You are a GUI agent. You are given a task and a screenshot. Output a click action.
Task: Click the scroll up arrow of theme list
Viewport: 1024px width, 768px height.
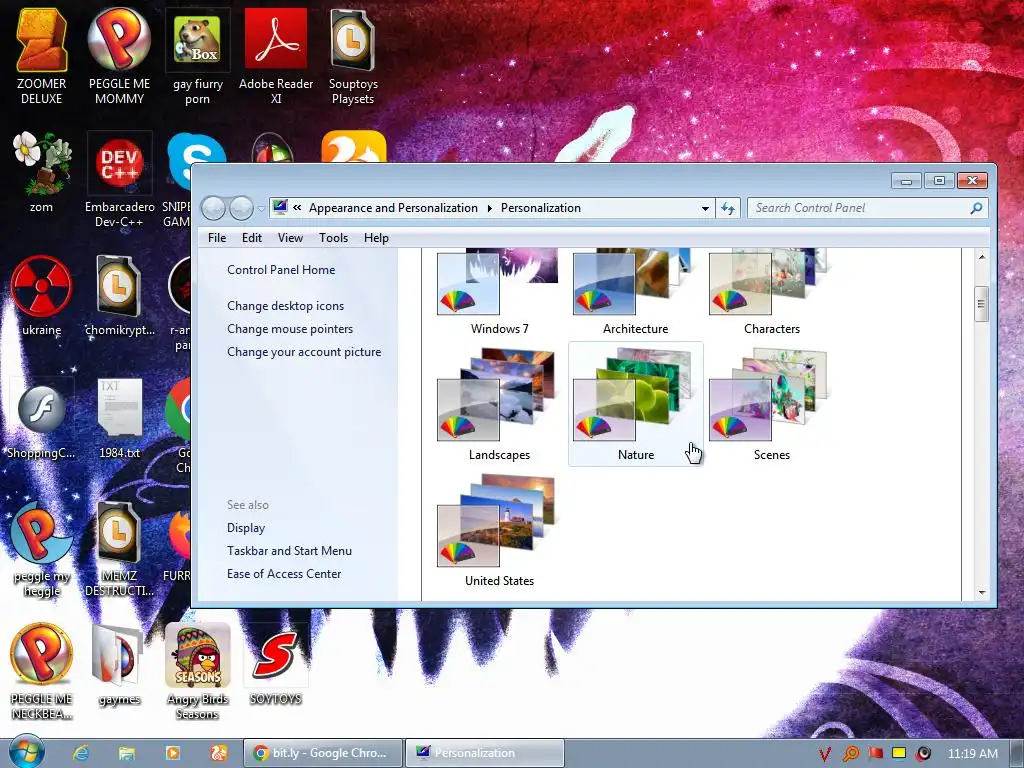(982, 257)
